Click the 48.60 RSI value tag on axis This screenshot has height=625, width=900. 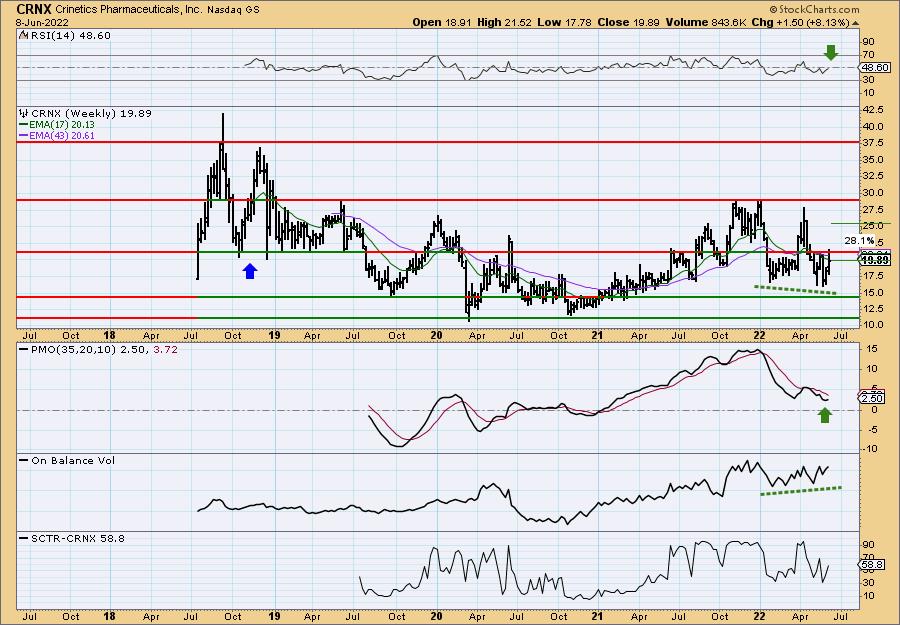coord(874,68)
